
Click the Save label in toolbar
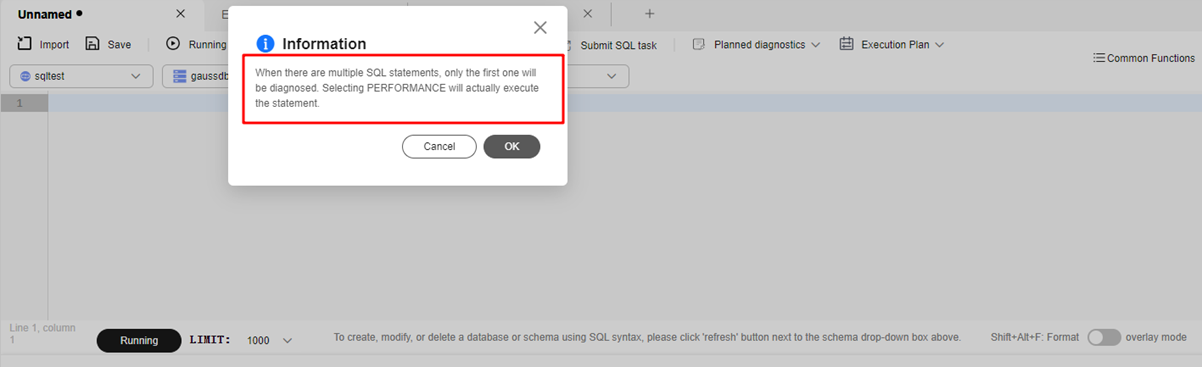pos(119,45)
